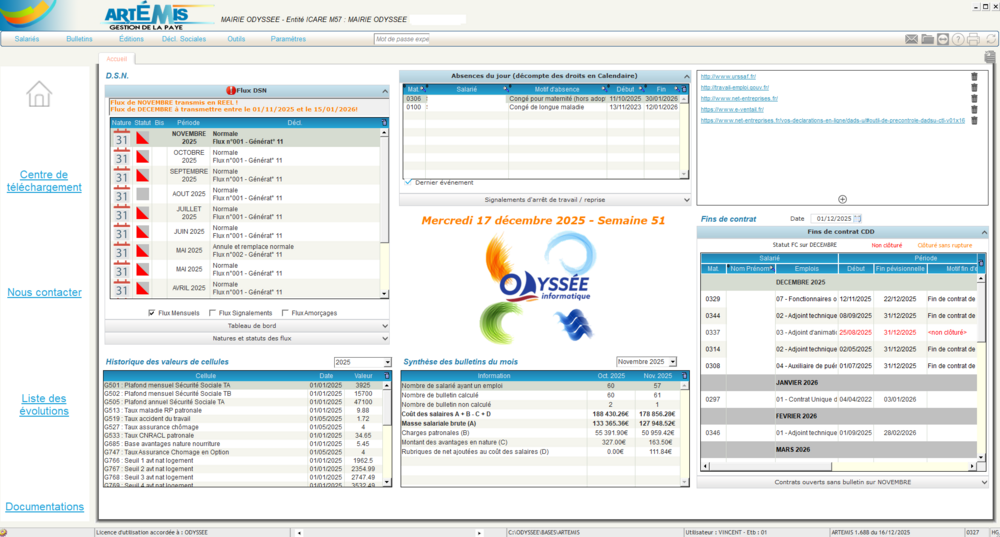This screenshot has width=1000, height=537.
Task: Check the Flux Amorçages checkbox
Action: pos(286,313)
